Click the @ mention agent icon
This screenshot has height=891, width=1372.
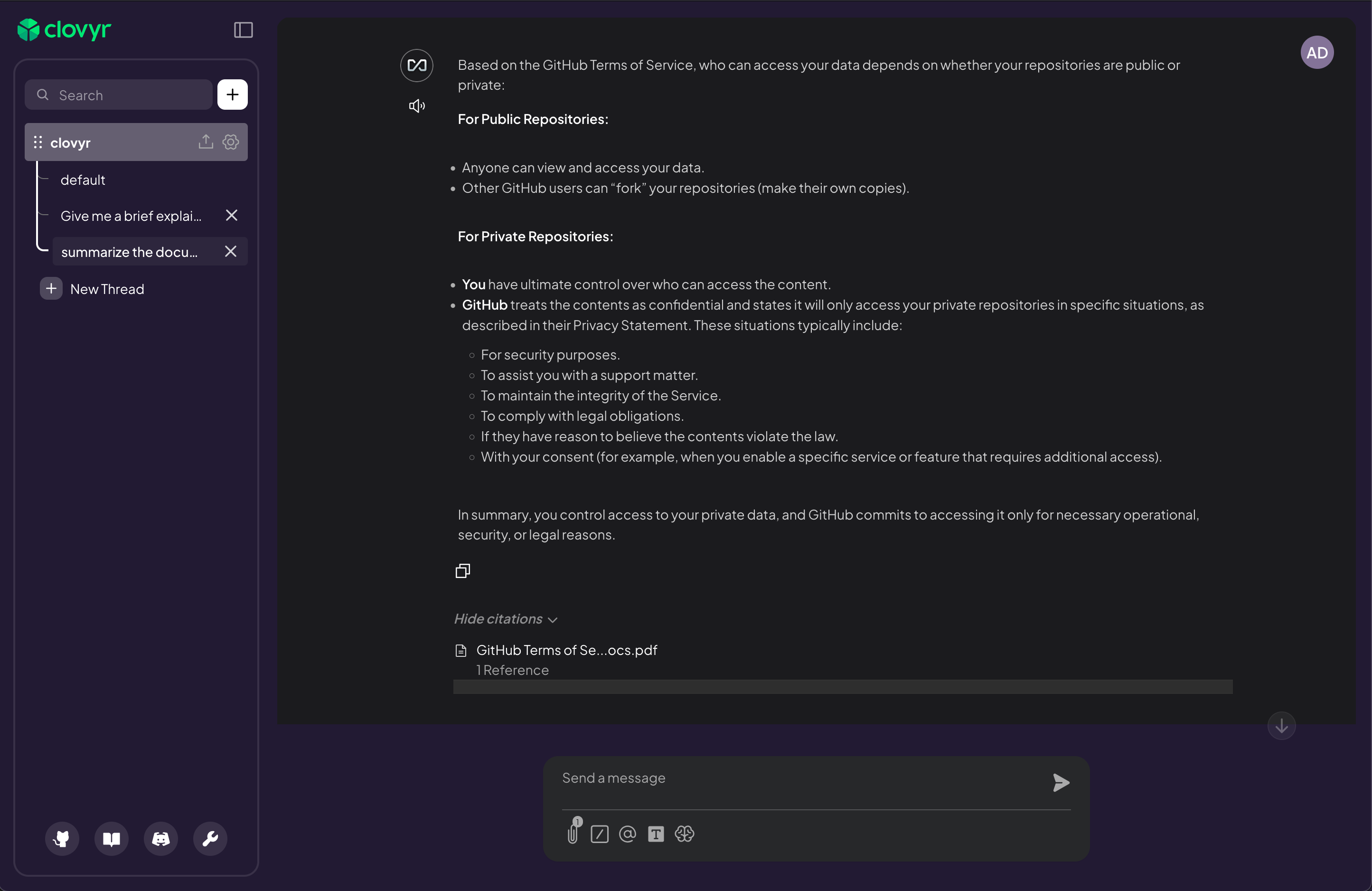click(627, 834)
